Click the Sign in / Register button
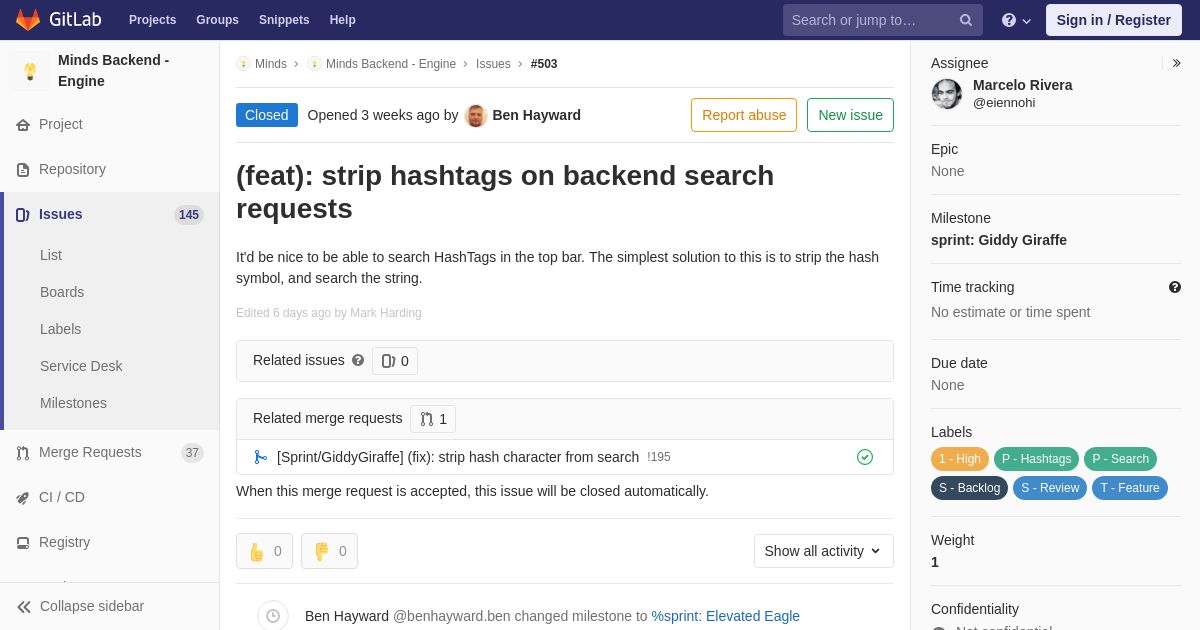The height and width of the screenshot is (630, 1200). (x=1114, y=20)
